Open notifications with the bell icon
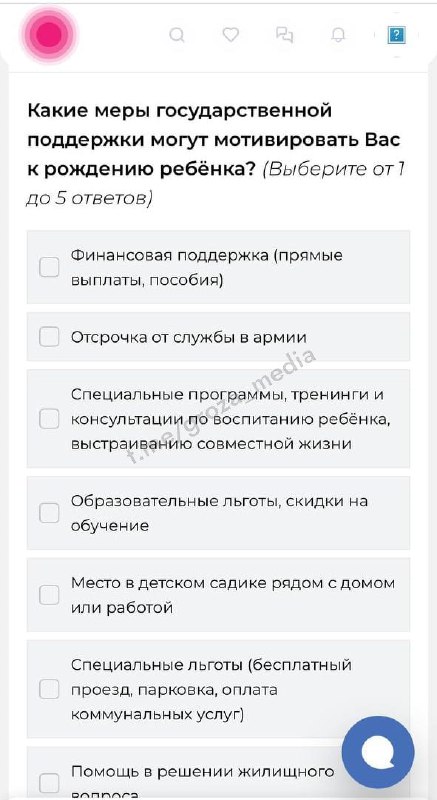This screenshot has width=437, height=800. (338, 35)
